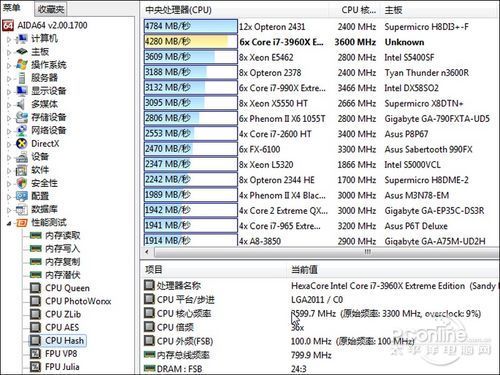500x375 pixels.
Task: Select the DirectX icon in sidebar
Action: (x=22, y=144)
